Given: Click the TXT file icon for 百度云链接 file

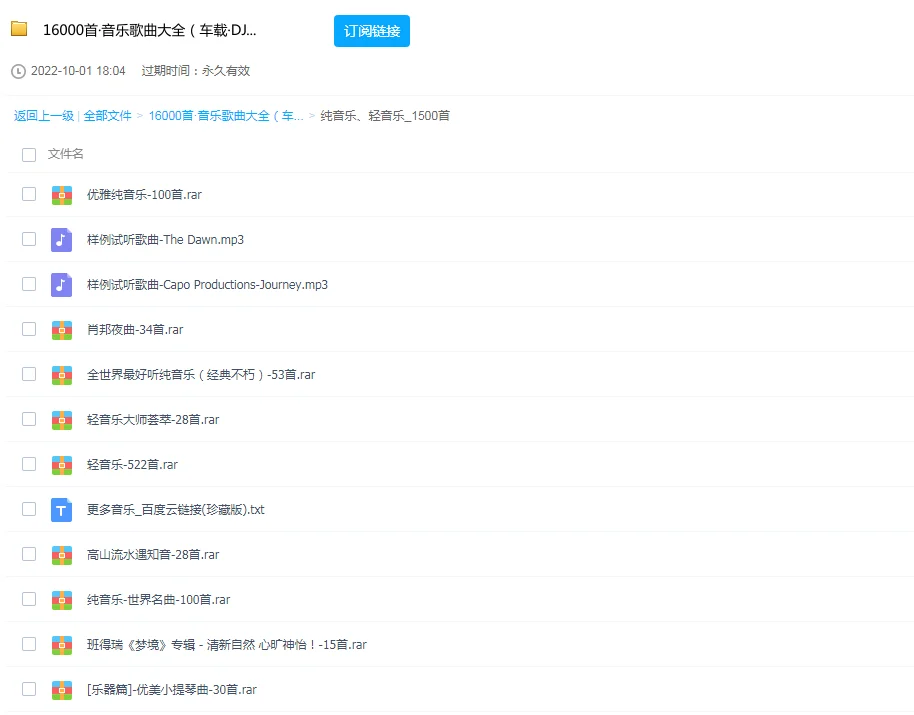Looking at the screenshot, I should (x=62, y=509).
